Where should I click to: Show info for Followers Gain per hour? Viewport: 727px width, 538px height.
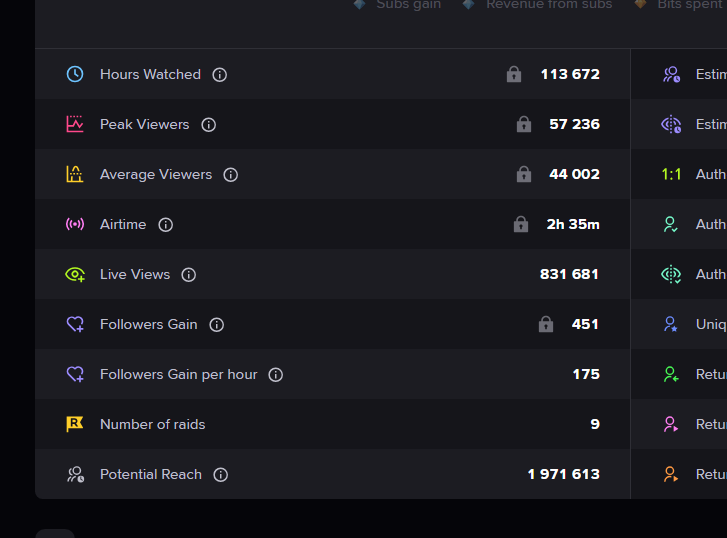[x=276, y=374]
